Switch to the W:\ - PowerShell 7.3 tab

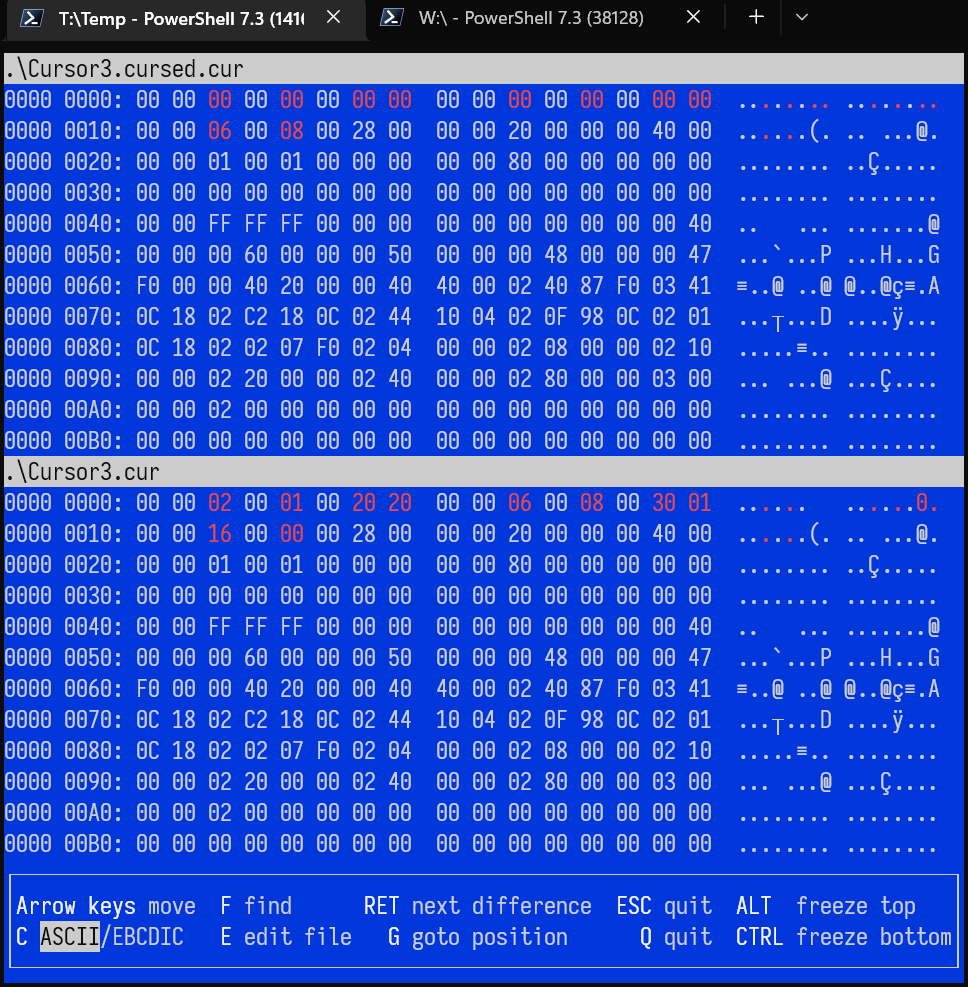pyautogui.click(x=530, y=18)
